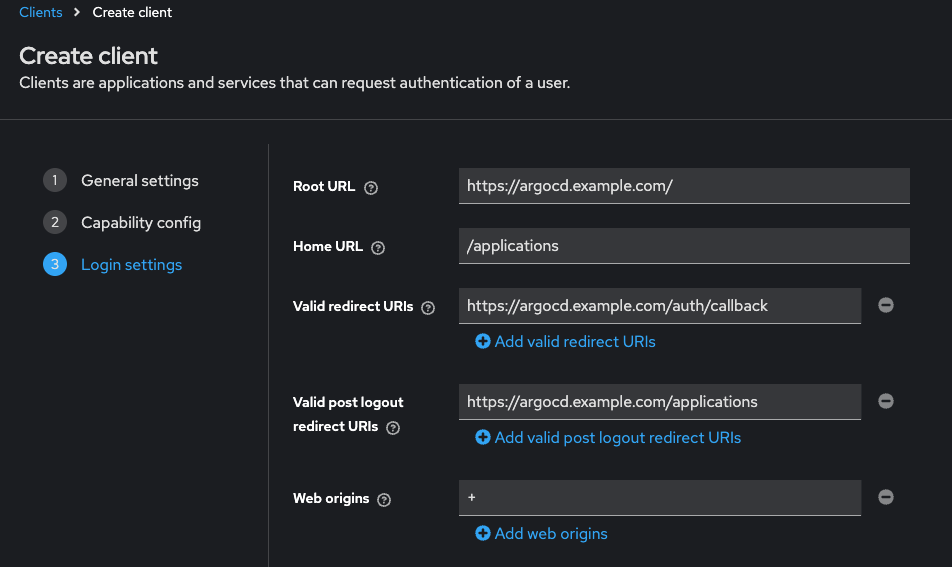Go to General settings step
This screenshot has width=952, height=567.
(x=139, y=181)
